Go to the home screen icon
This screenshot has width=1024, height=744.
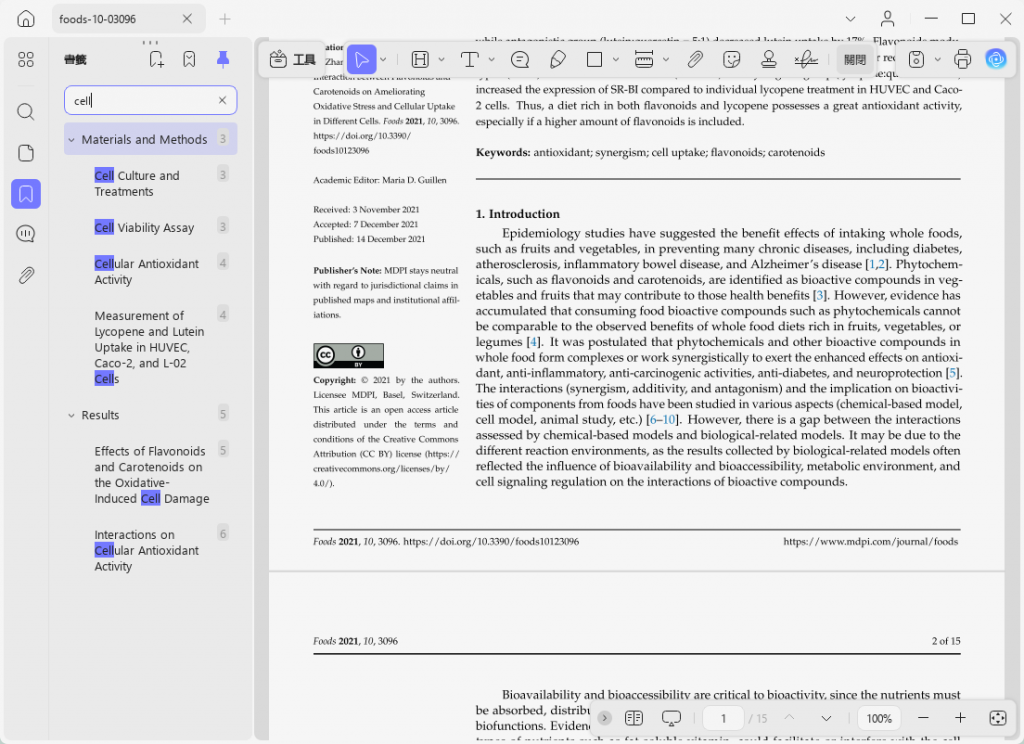pyautogui.click(x=25, y=19)
